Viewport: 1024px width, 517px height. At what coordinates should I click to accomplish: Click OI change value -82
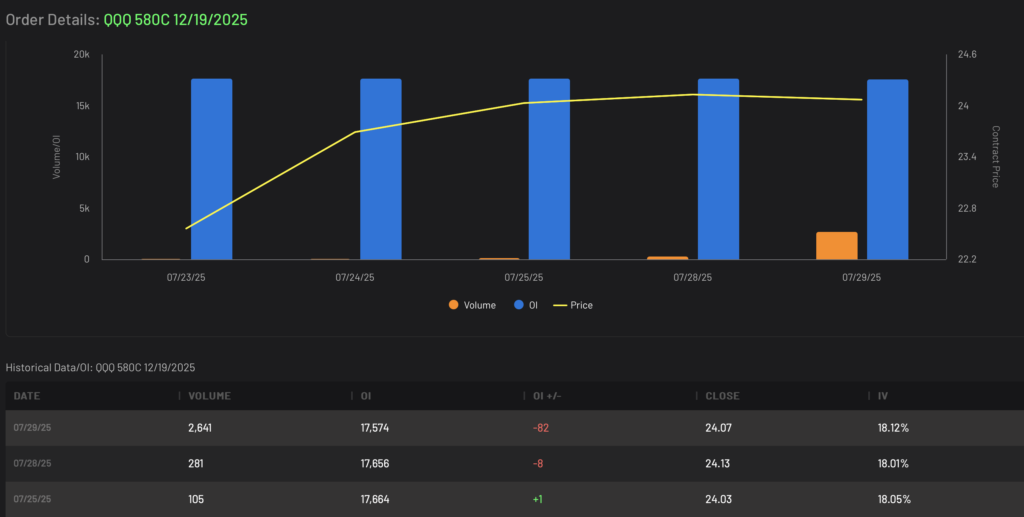(x=541, y=428)
